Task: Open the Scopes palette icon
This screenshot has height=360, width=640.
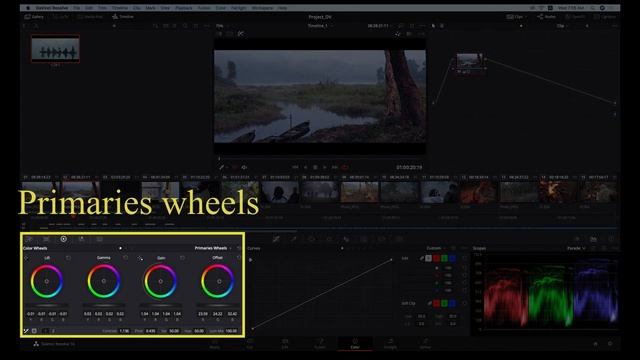Action: (594, 239)
